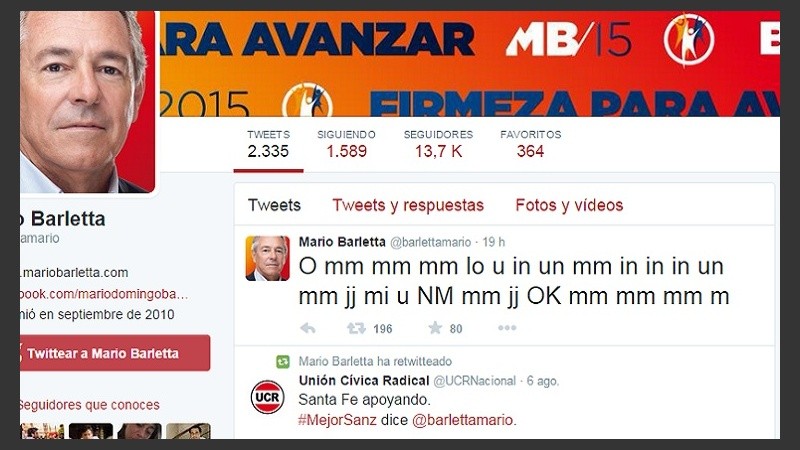View the Siguiendo count of 1.589
This screenshot has width=800, height=450.
coord(346,143)
